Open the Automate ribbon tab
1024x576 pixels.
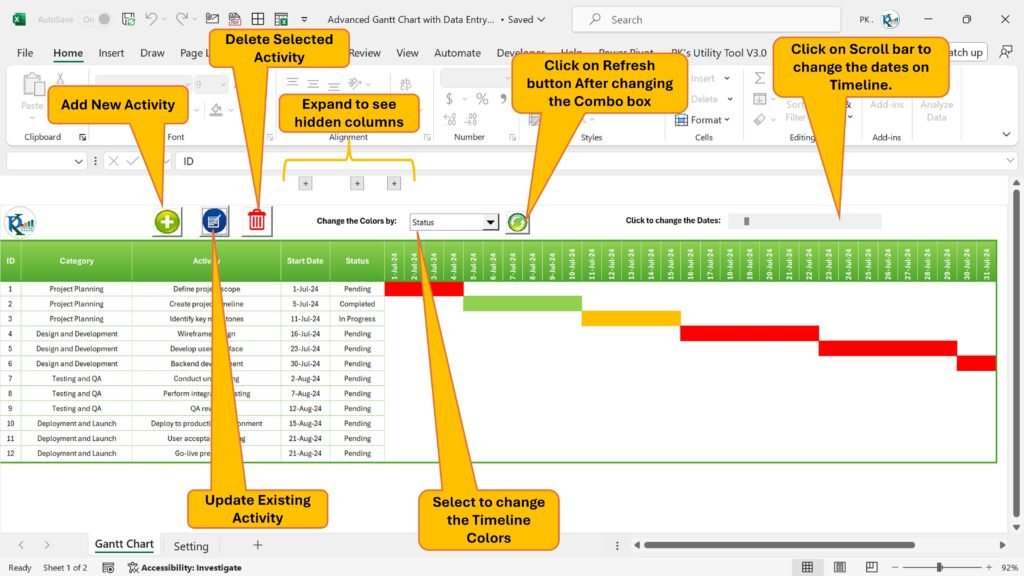point(457,52)
